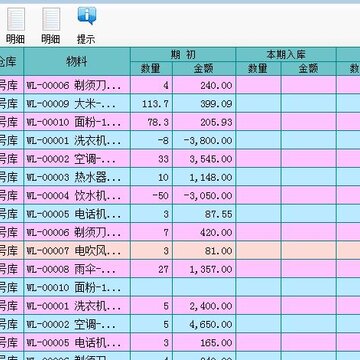Viewport: 360px width, 360px height.
Task: Select the 期初 group header
Action: click(183, 55)
